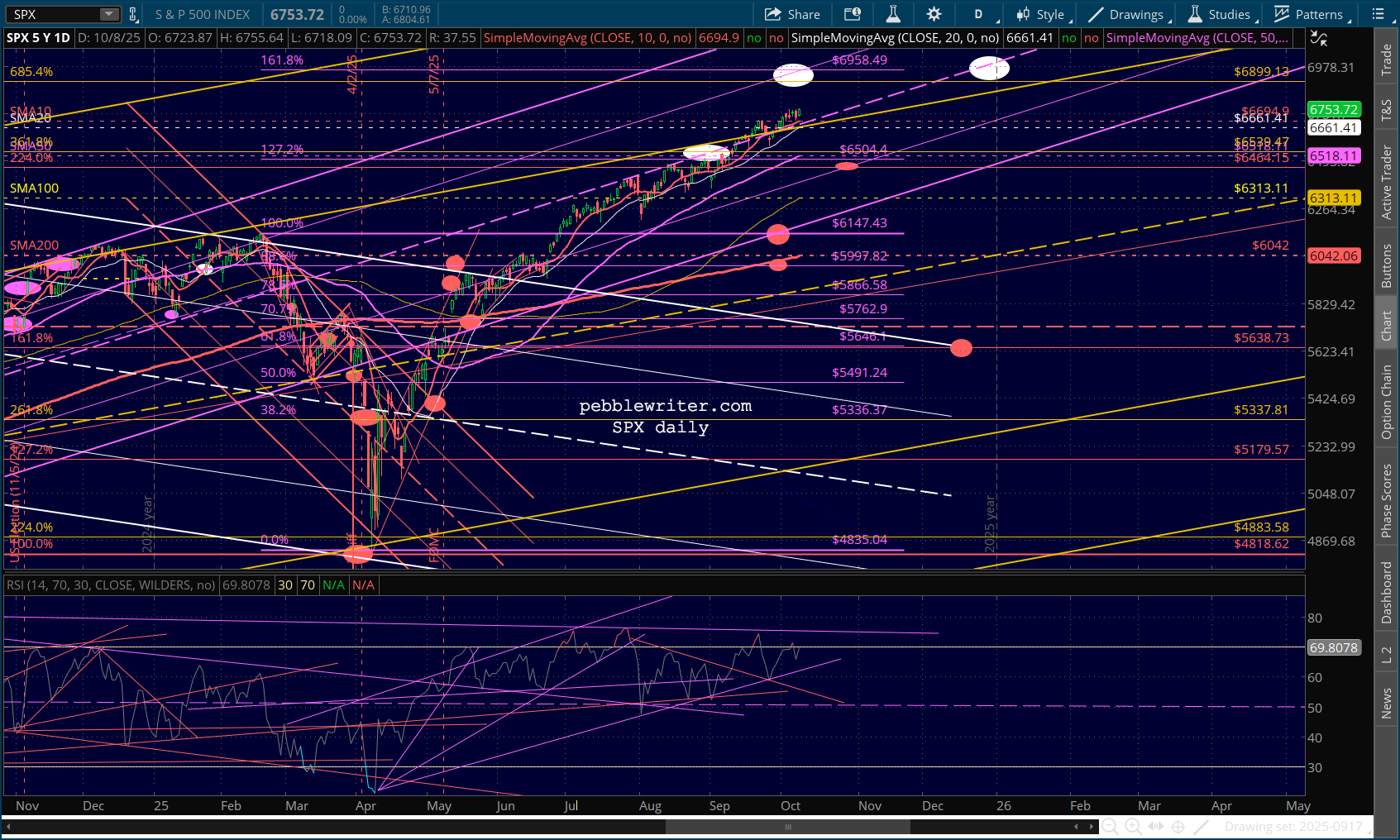Screen dimensions: 1400x840
Task: Click the zoom out magnifier icon
Action: (1110, 826)
